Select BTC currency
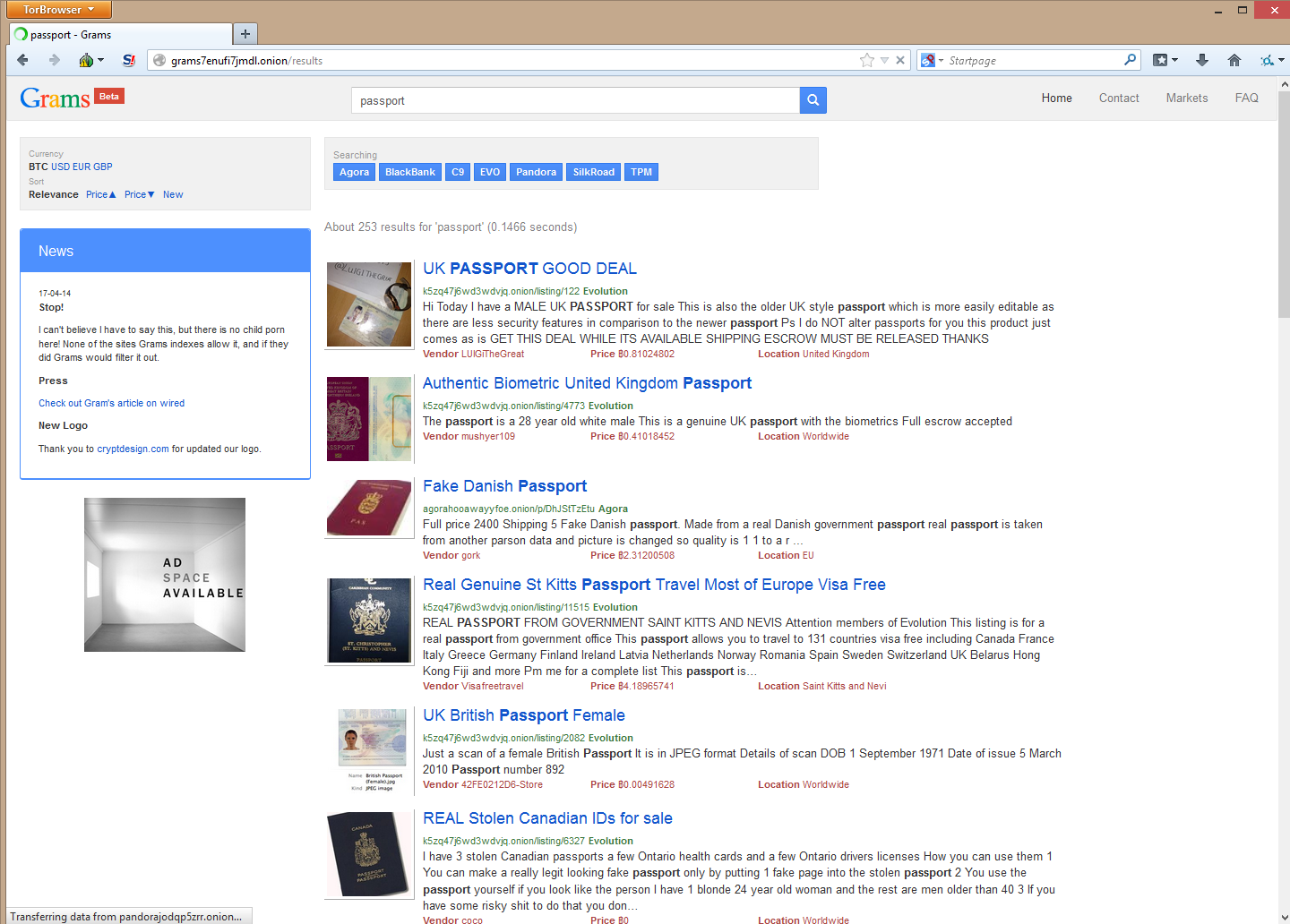 click(x=39, y=167)
